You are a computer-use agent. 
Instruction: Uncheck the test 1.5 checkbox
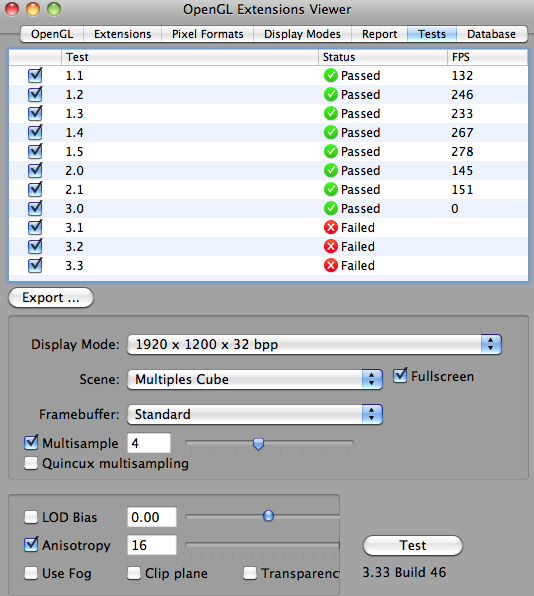click(x=35, y=151)
